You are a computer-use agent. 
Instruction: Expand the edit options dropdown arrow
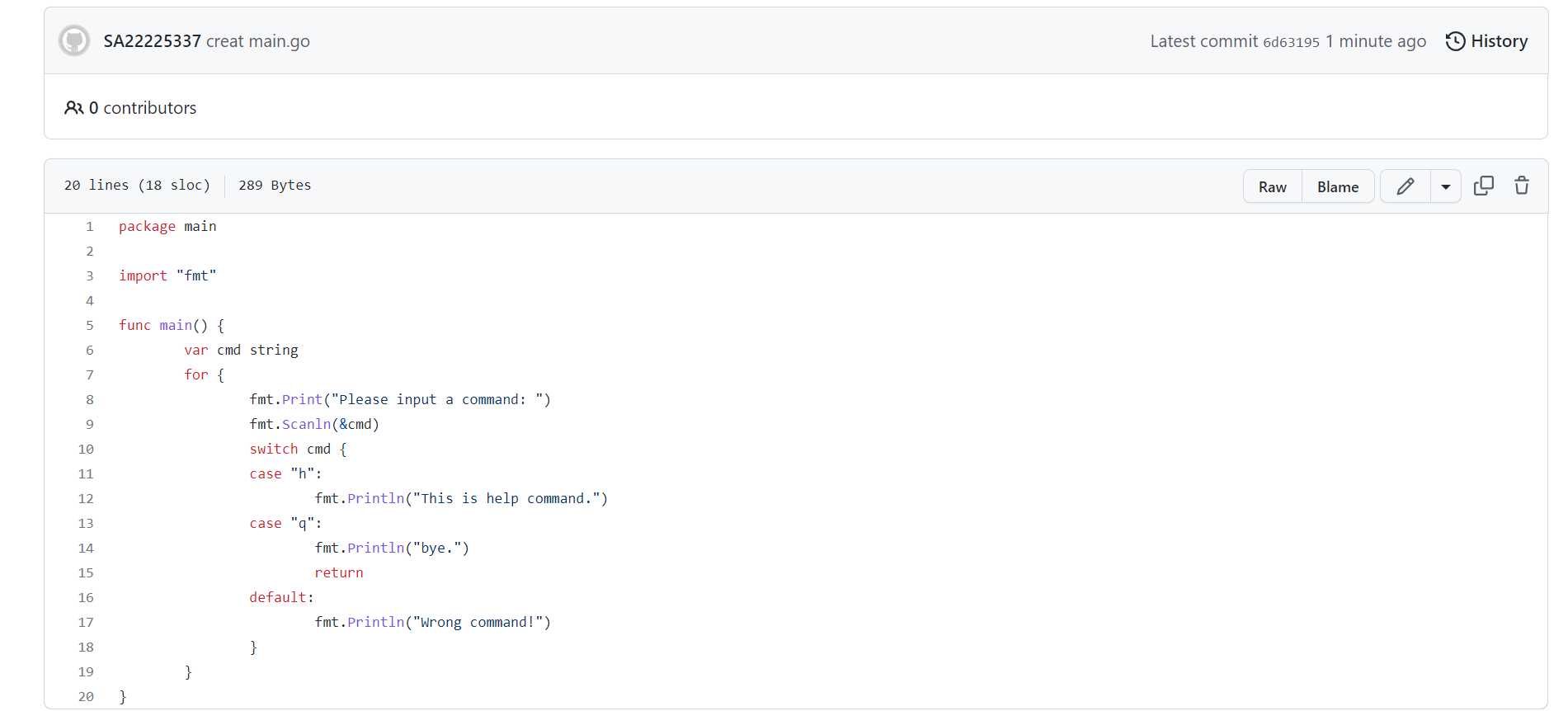click(1445, 187)
